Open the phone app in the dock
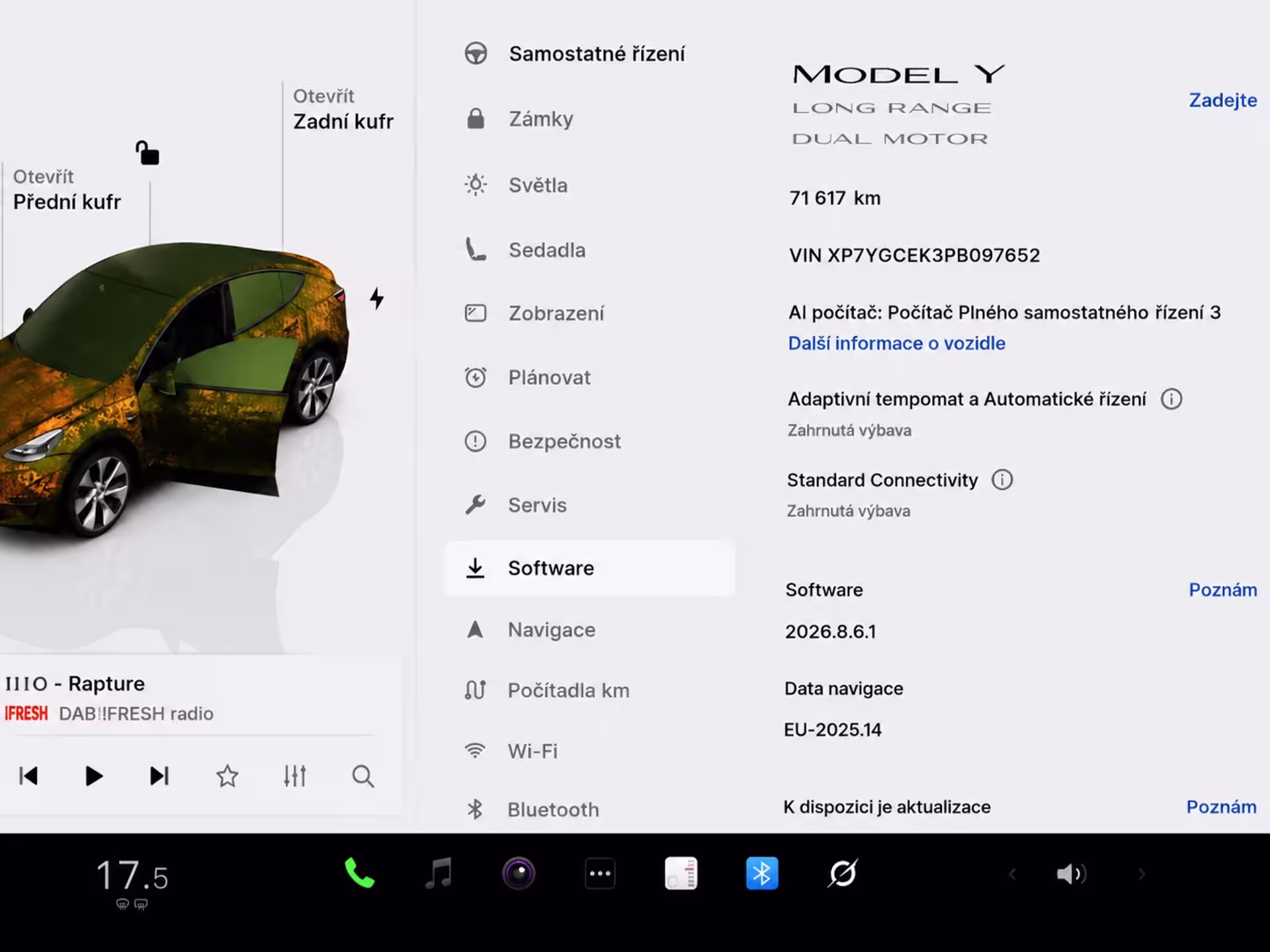This screenshot has height=952, width=1270. pos(360,874)
